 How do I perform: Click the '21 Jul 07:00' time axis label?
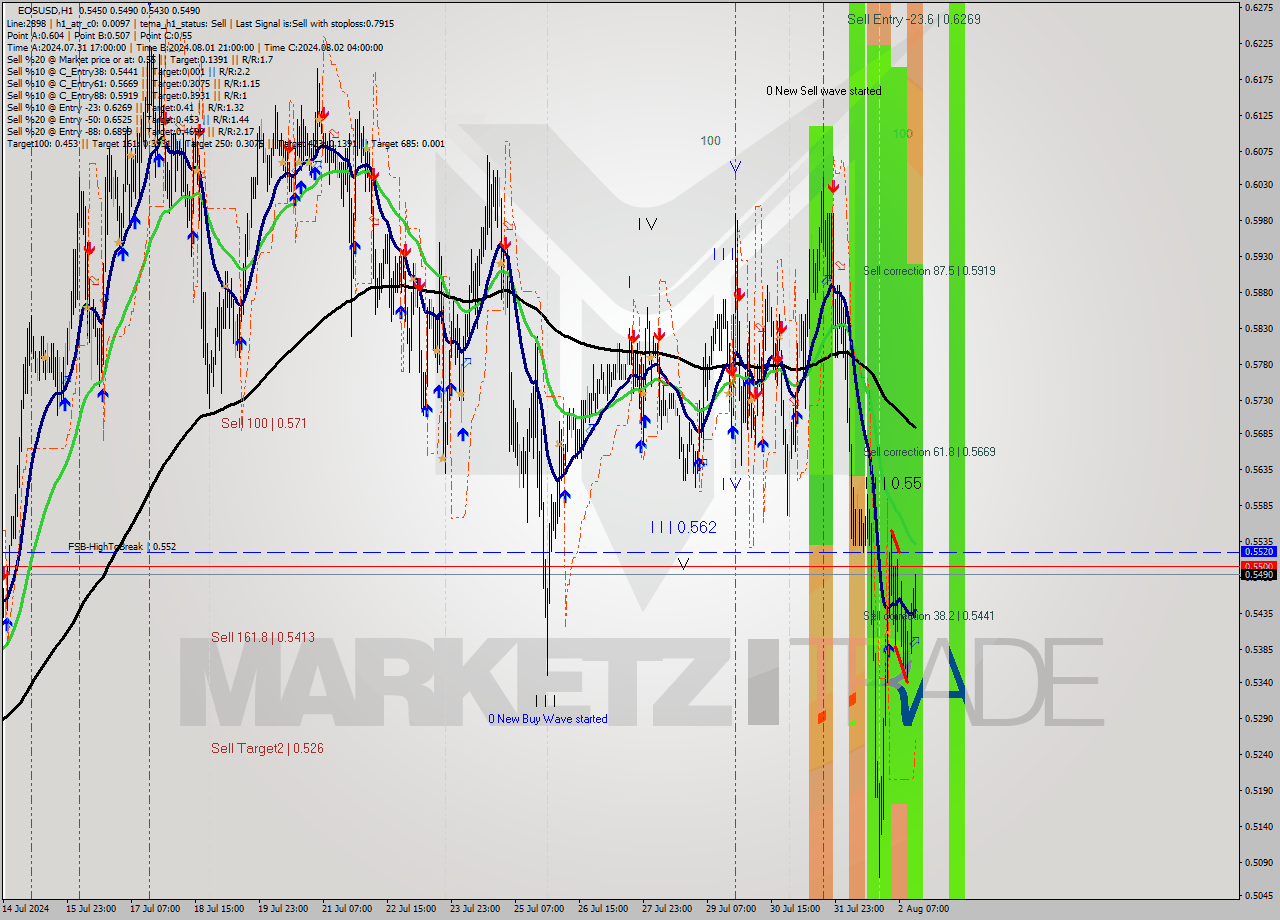pyautogui.click(x=347, y=909)
